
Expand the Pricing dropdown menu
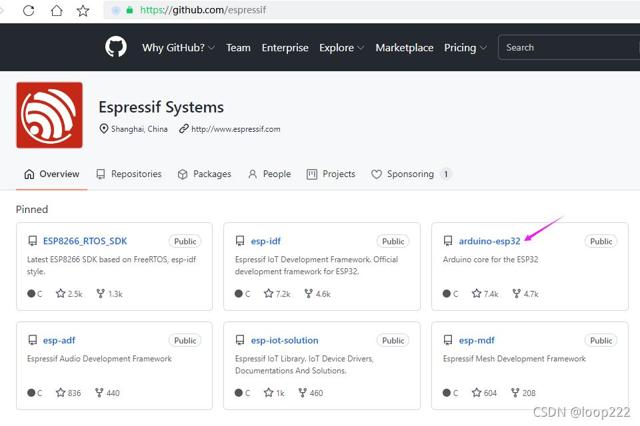[465, 48]
